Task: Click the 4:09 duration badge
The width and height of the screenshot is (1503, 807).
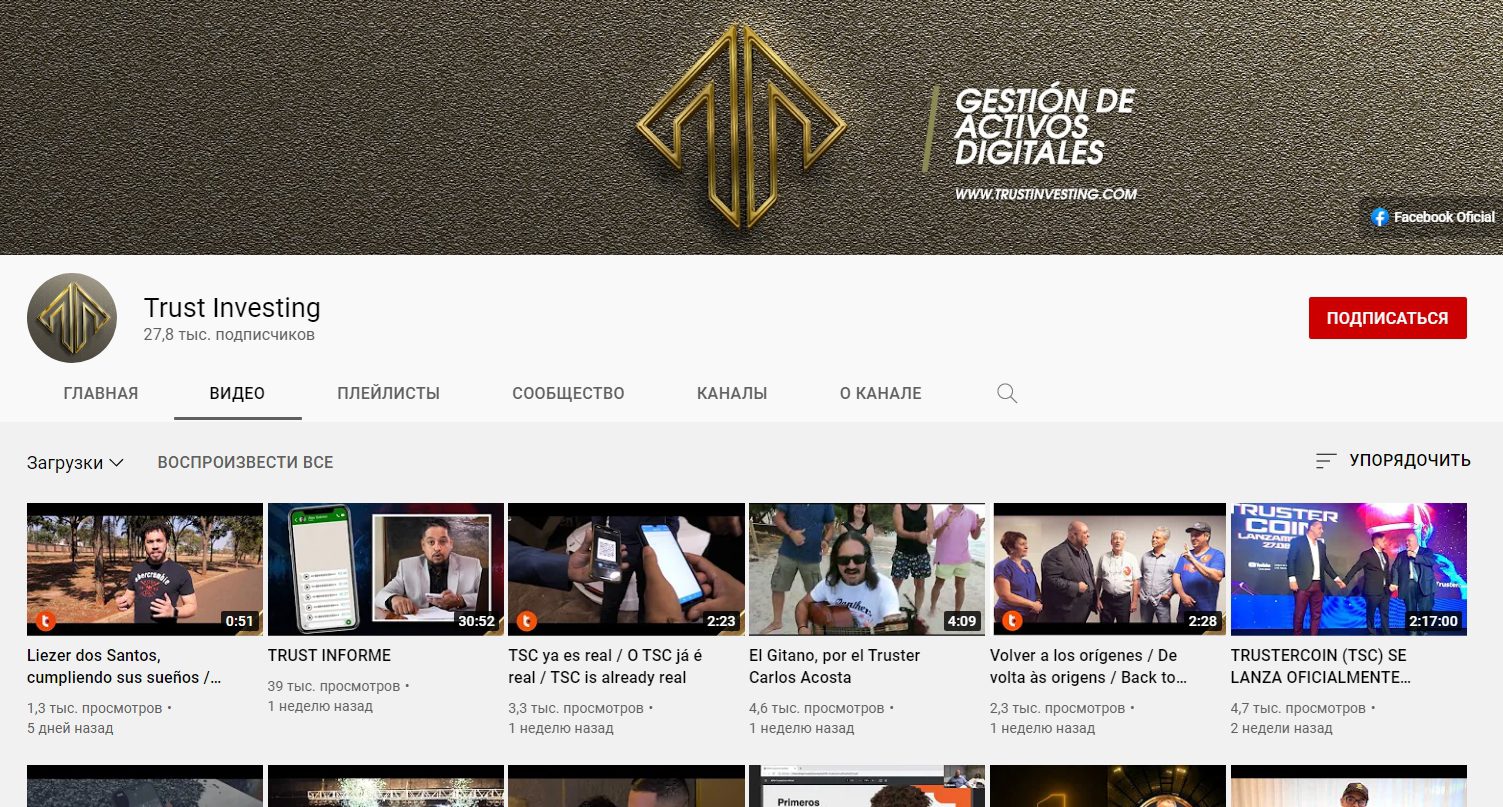Action: (x=961, y=621)
